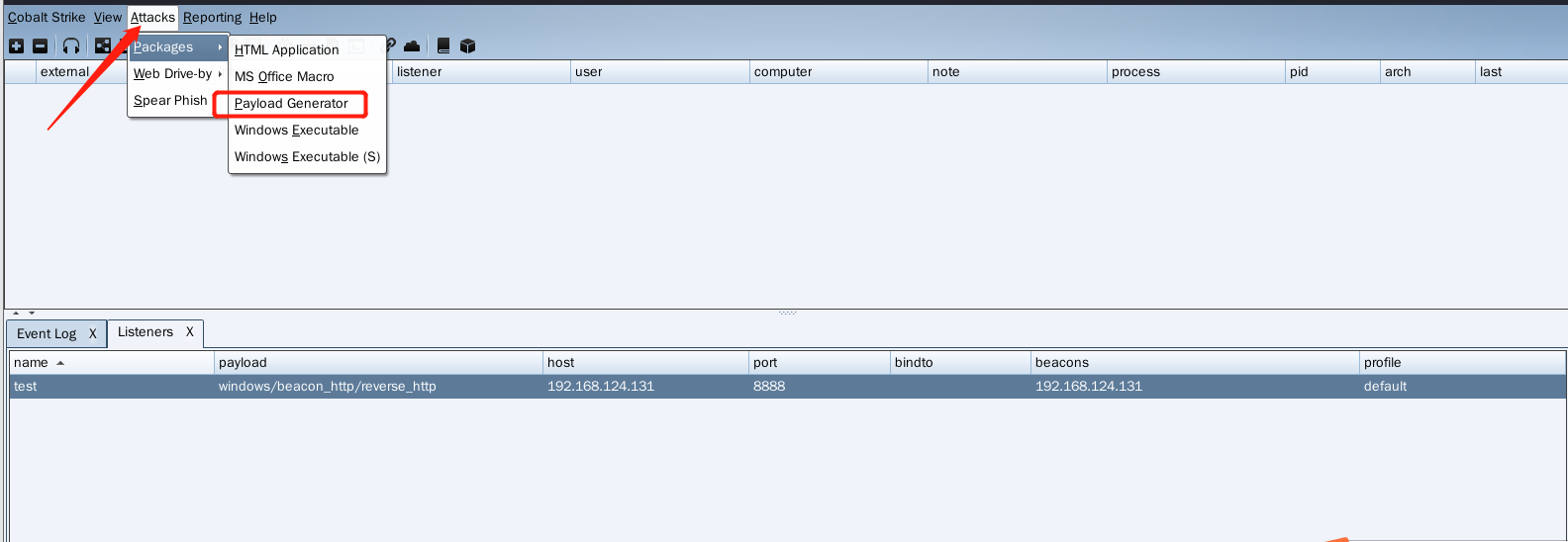The width and height of the screenshot is (1568, 542).
Task: Open the Cobalt Strike menu
Action: [47, 17]
